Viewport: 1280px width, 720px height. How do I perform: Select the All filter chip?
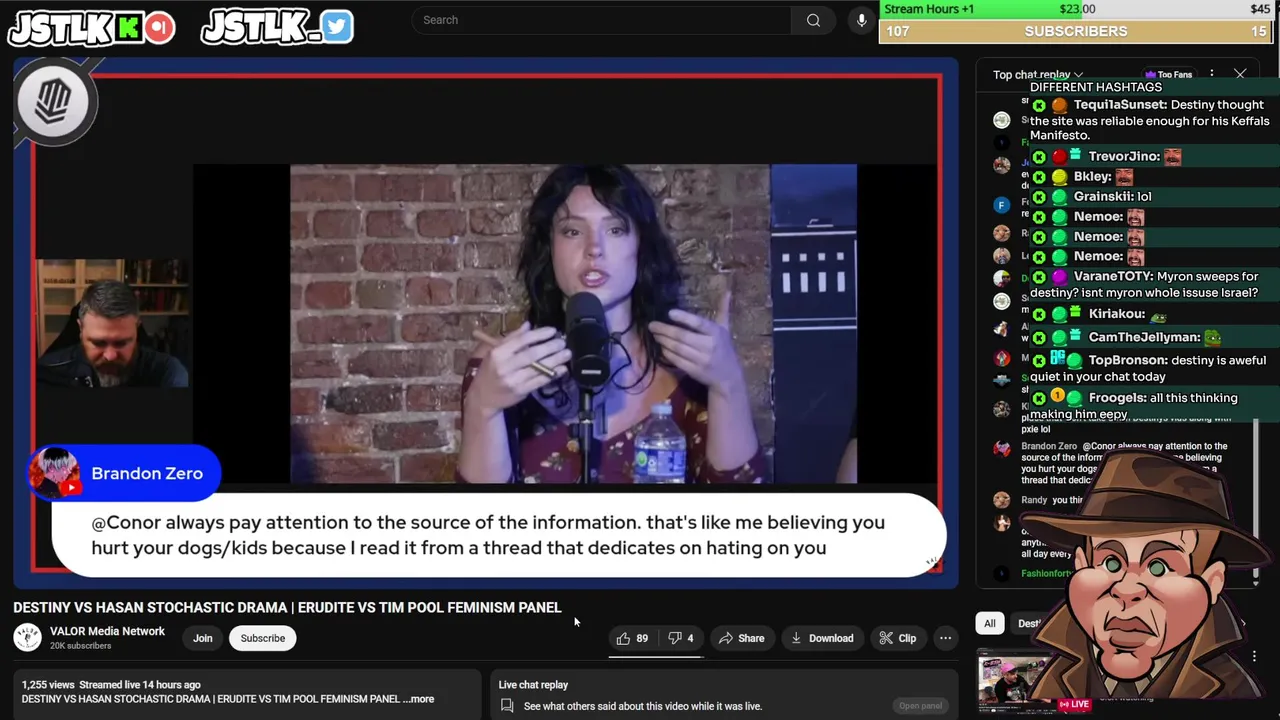990,623
